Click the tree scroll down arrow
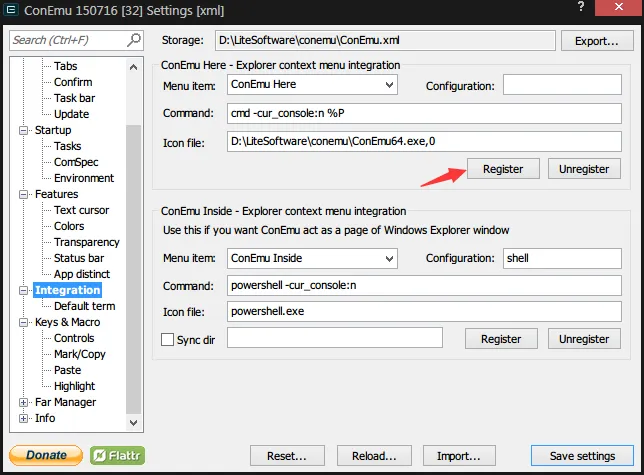This screenshot has height=475, width=644. coord(133,422)
